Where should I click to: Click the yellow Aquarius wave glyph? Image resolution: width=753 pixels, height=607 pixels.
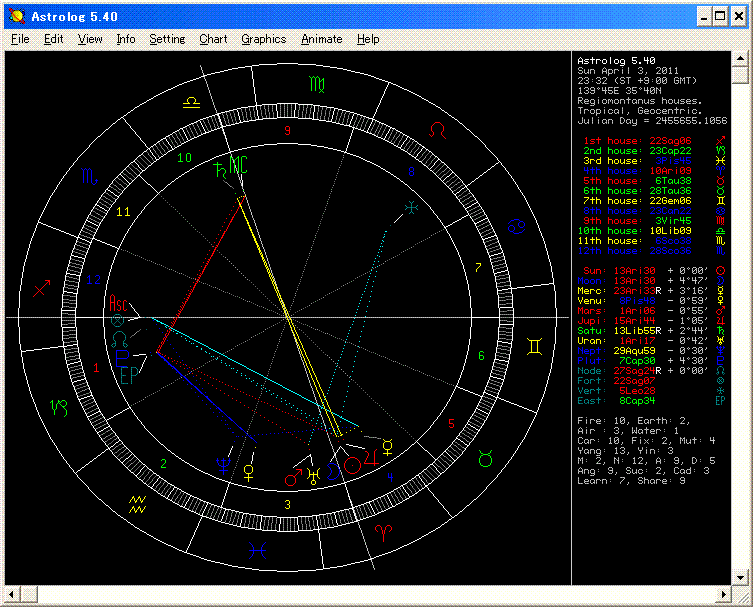(x=138, y=497)
